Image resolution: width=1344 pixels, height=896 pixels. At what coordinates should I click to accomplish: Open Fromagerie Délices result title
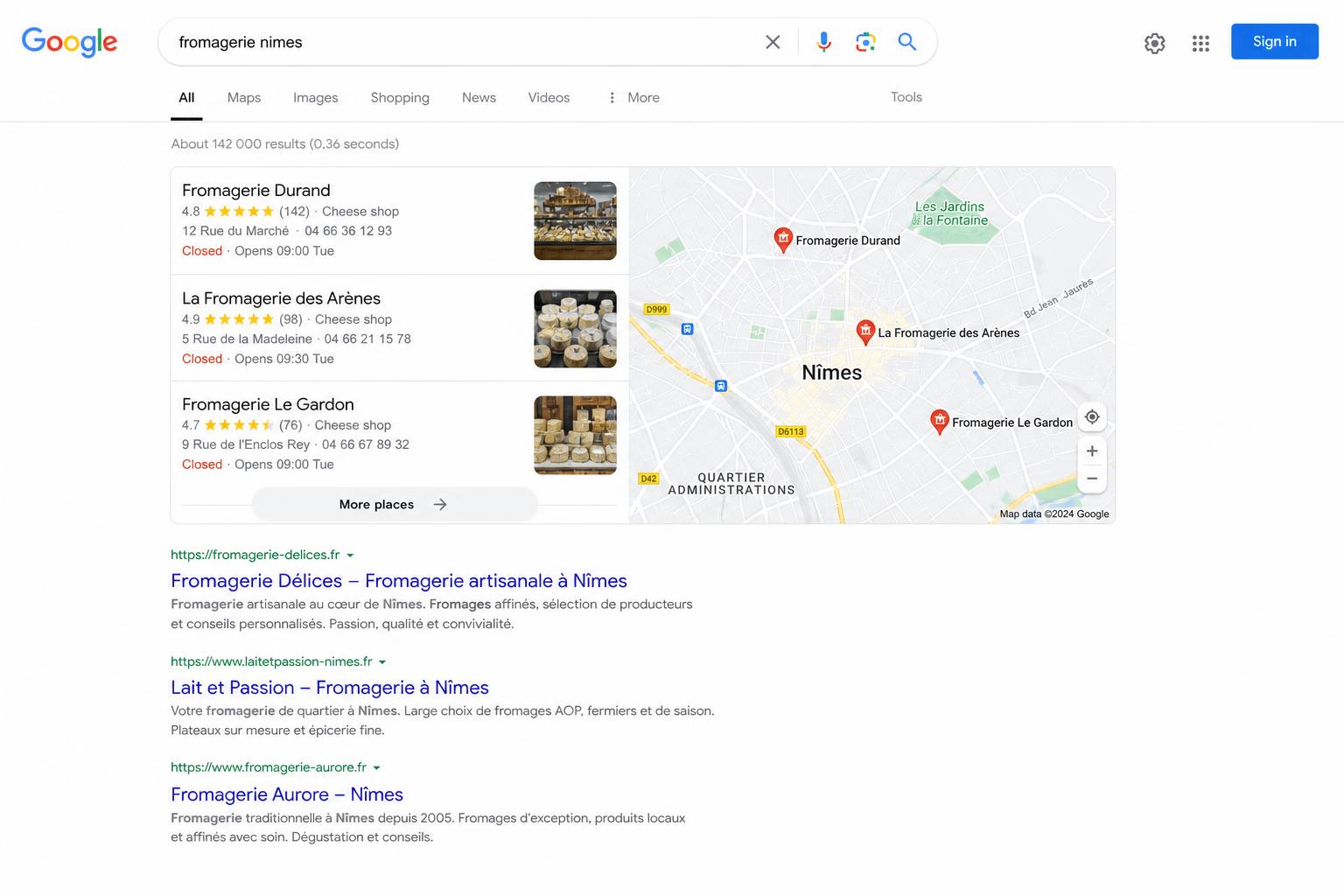click(399, 581)
